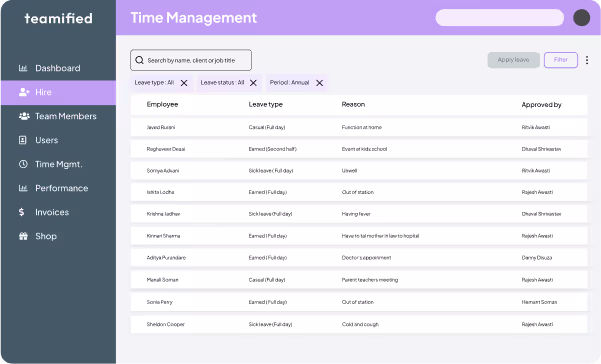Click the Employee column header
601x364 pixels.
[x=162, y=105]
